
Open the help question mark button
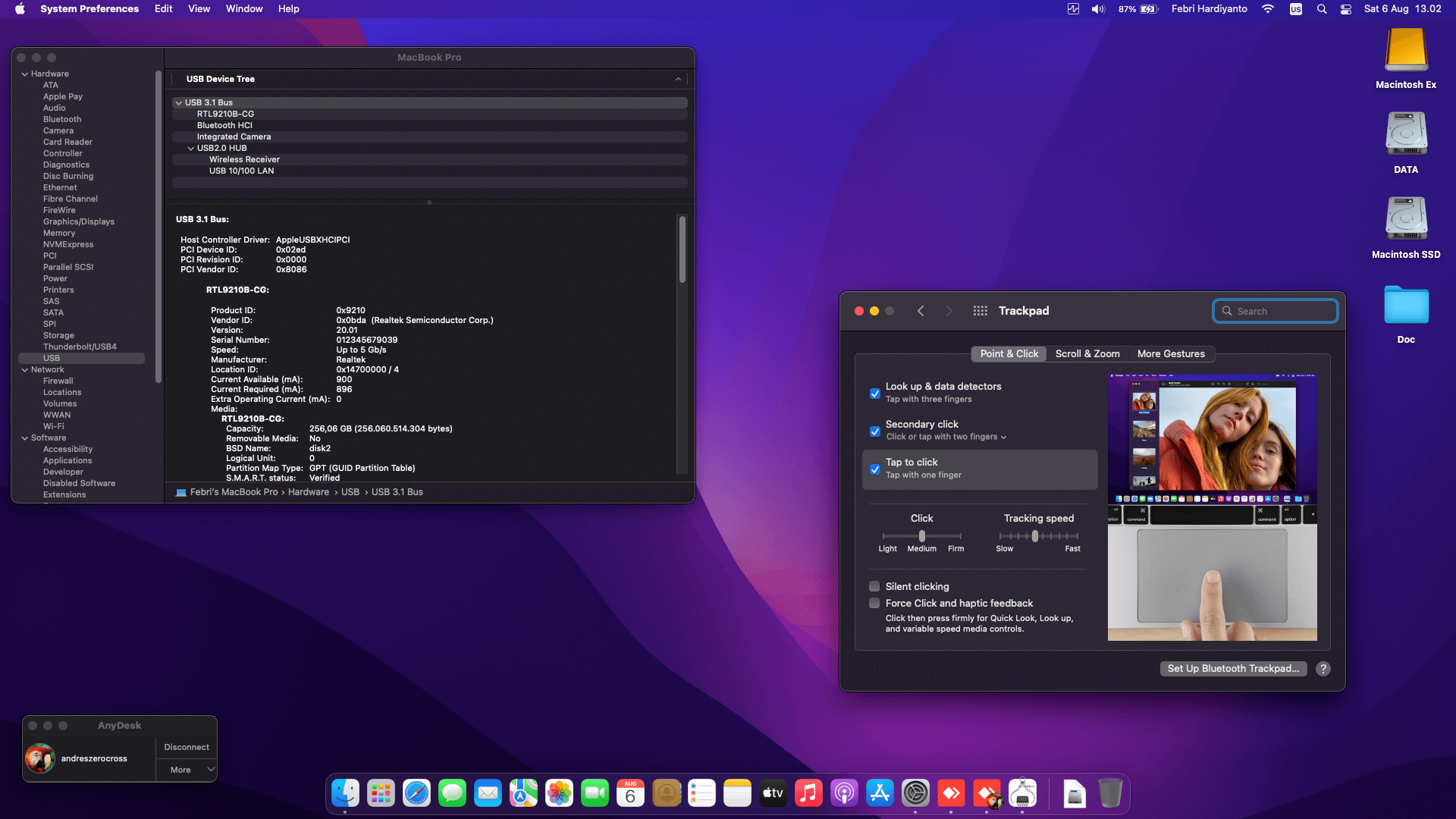coord(1323,669)
